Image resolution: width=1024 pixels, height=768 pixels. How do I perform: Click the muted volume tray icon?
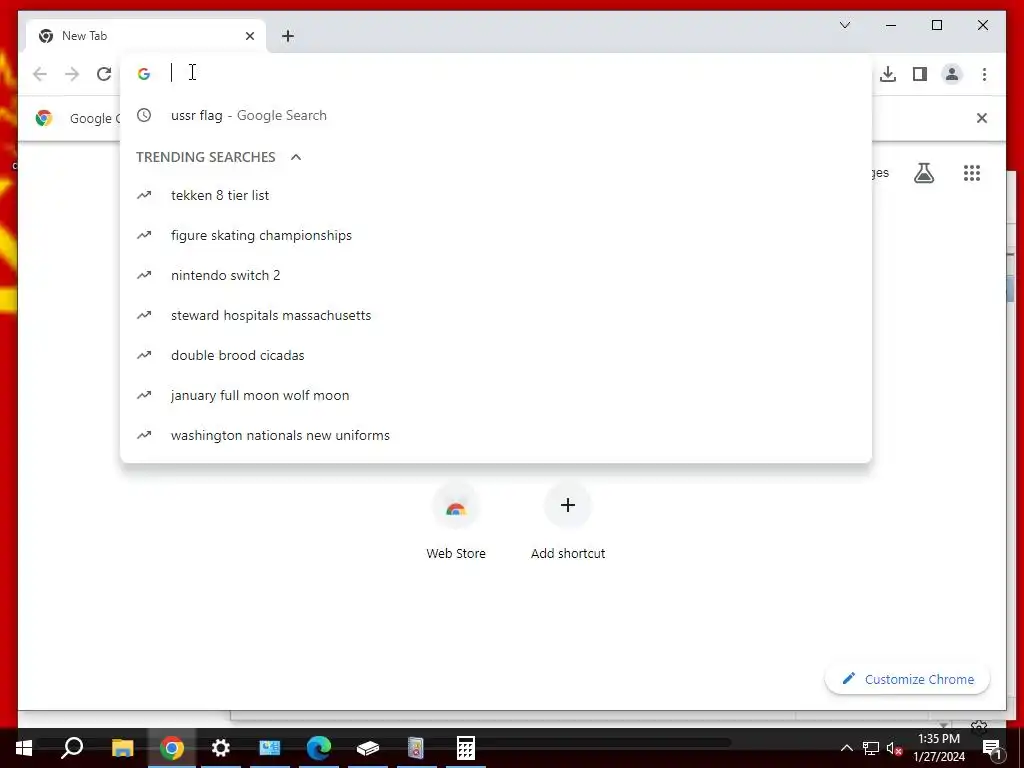coord(895,748)
